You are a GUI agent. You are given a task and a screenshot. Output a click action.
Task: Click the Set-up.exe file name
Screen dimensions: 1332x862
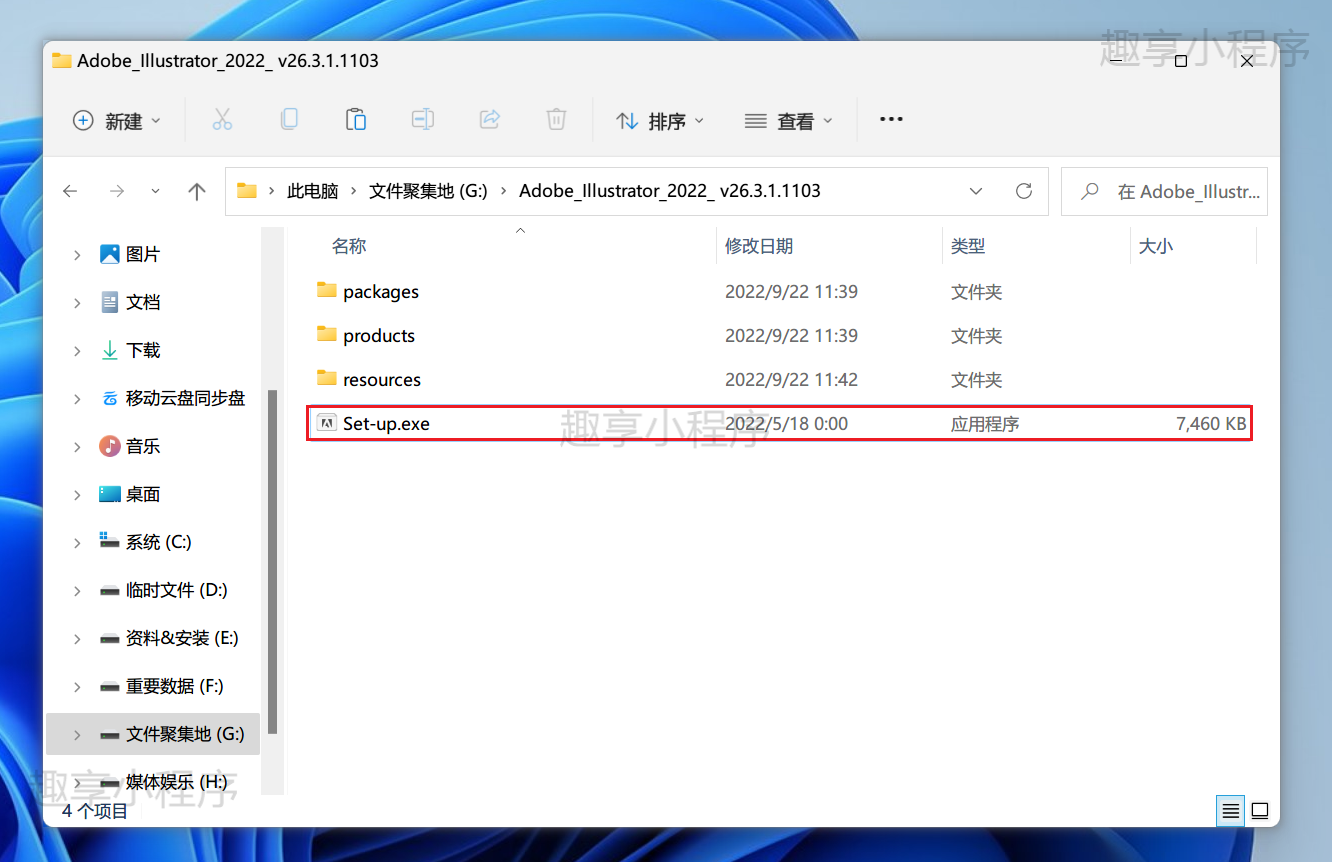tap(386, 424)
